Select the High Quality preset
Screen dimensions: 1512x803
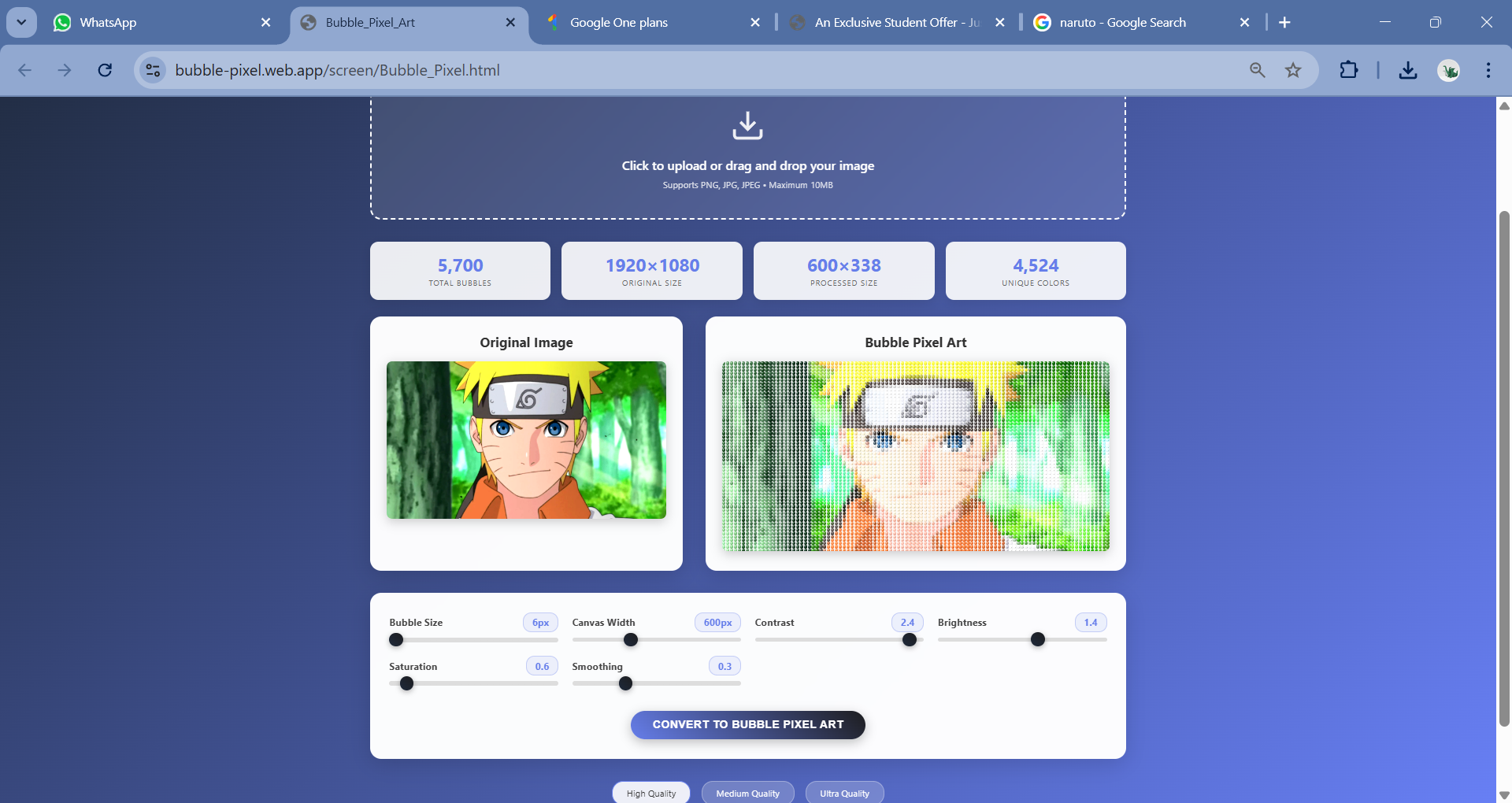650,793
